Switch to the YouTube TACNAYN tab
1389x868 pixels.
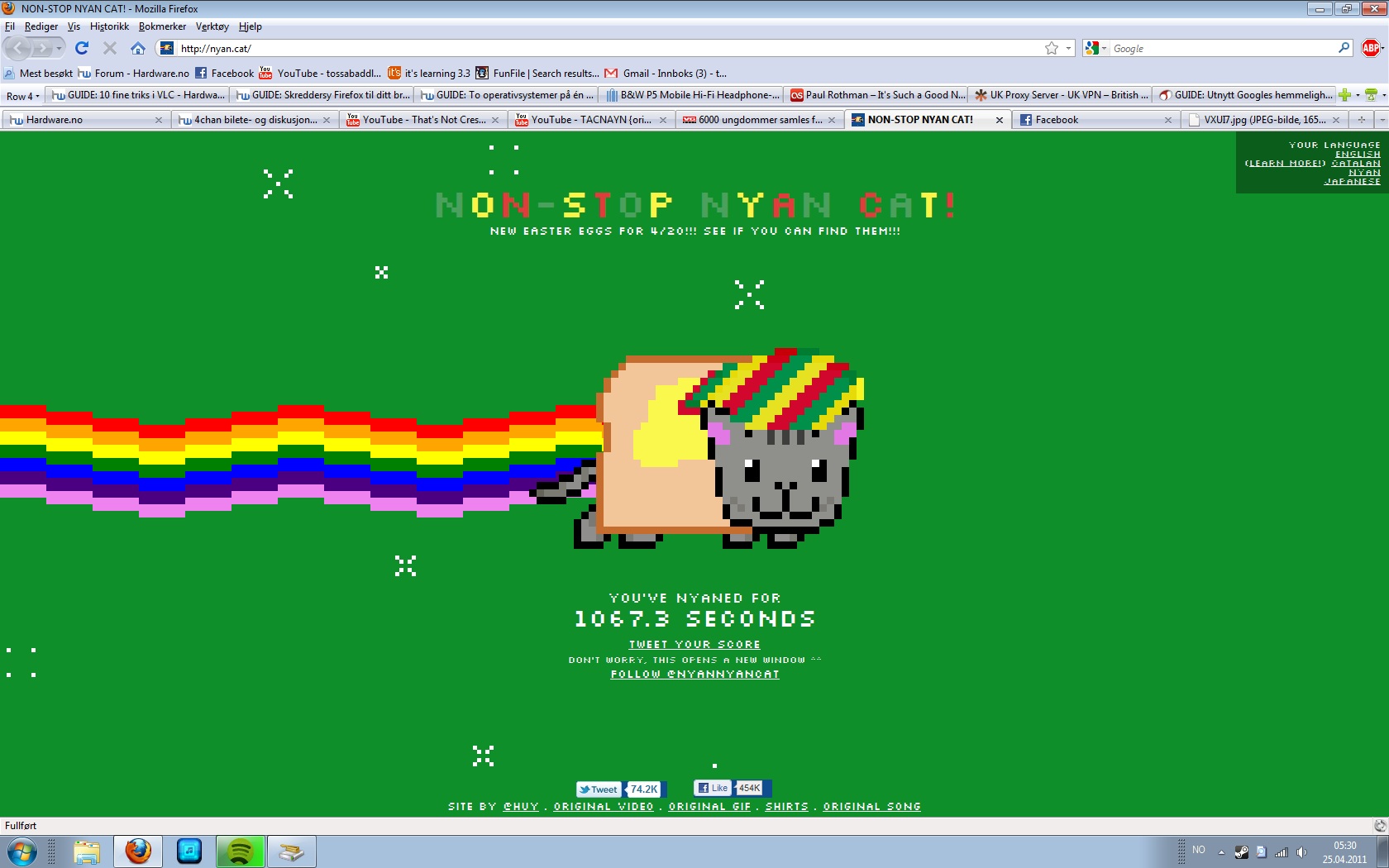pos(590,120)
